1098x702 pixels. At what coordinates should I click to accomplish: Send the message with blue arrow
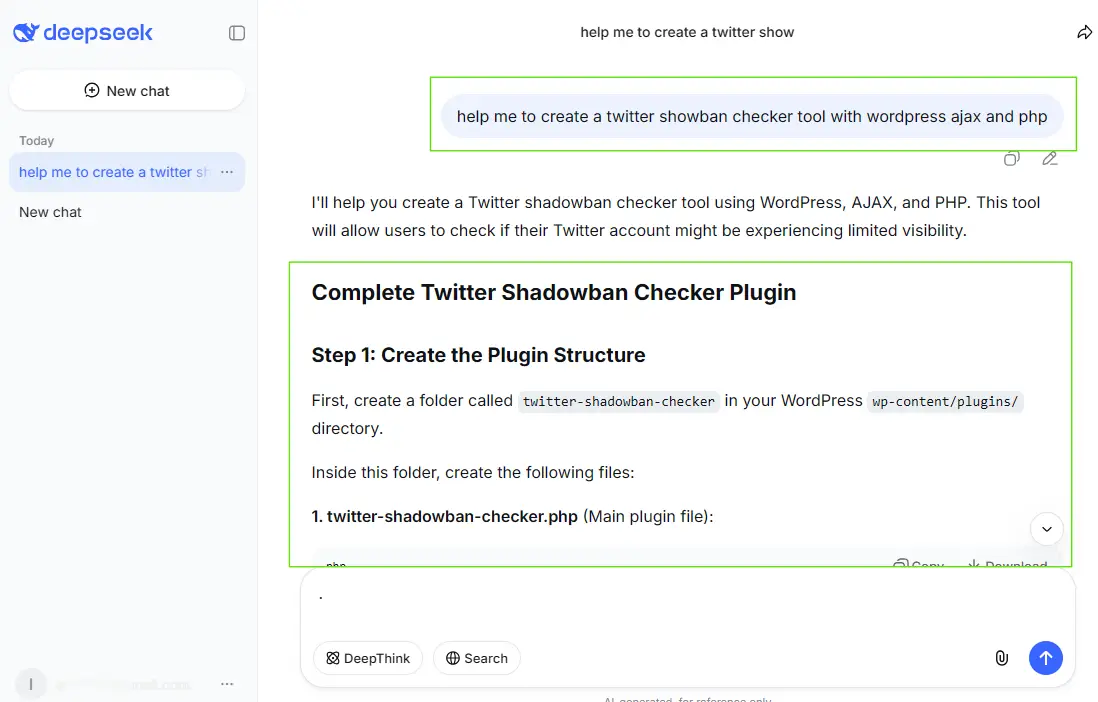coord(1046,657)
